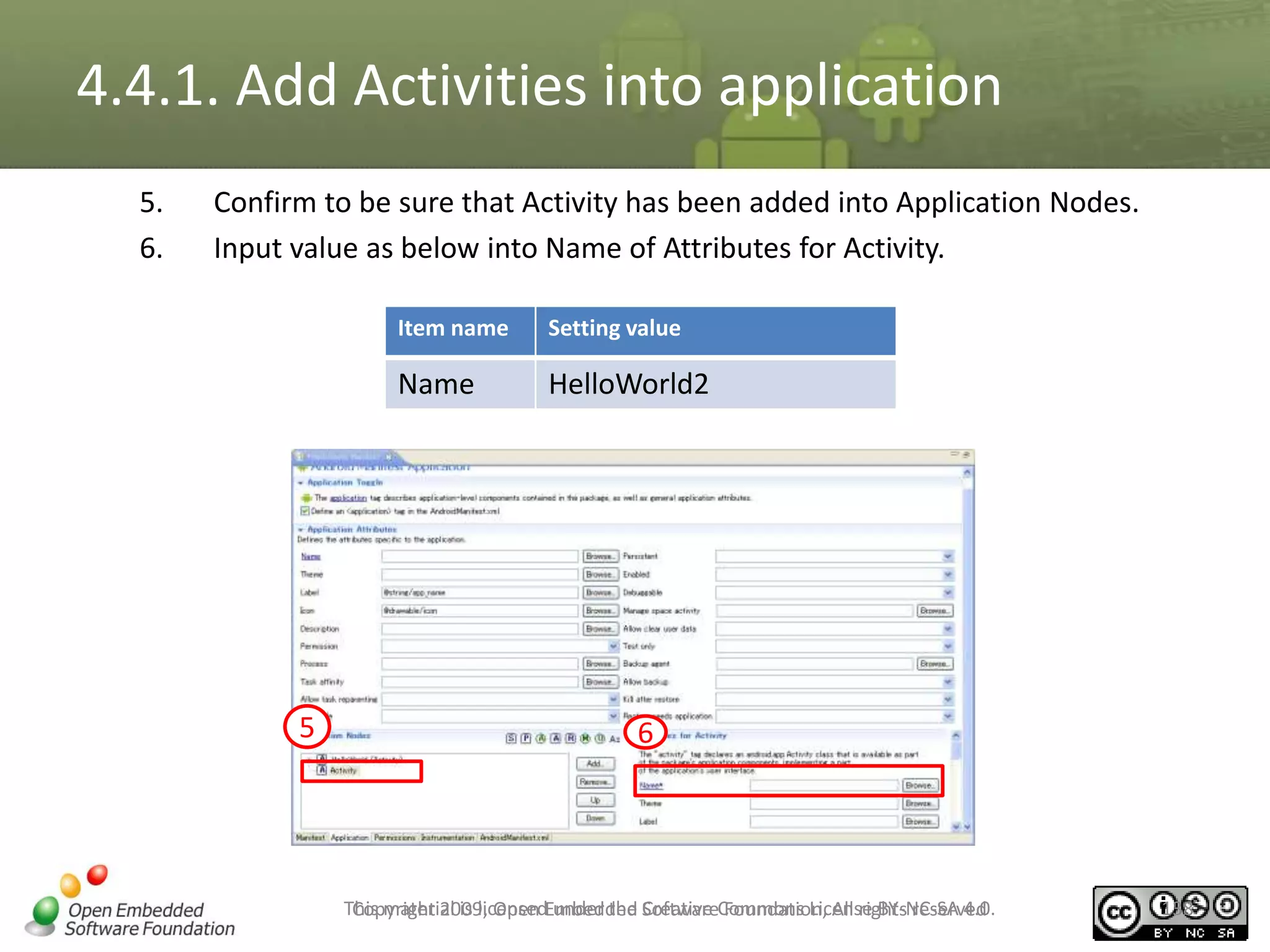The image size is (1270, 952).
Task: Click the Name* link in Activity attributes
Action: pyautogui.click(x=651, y=785)
